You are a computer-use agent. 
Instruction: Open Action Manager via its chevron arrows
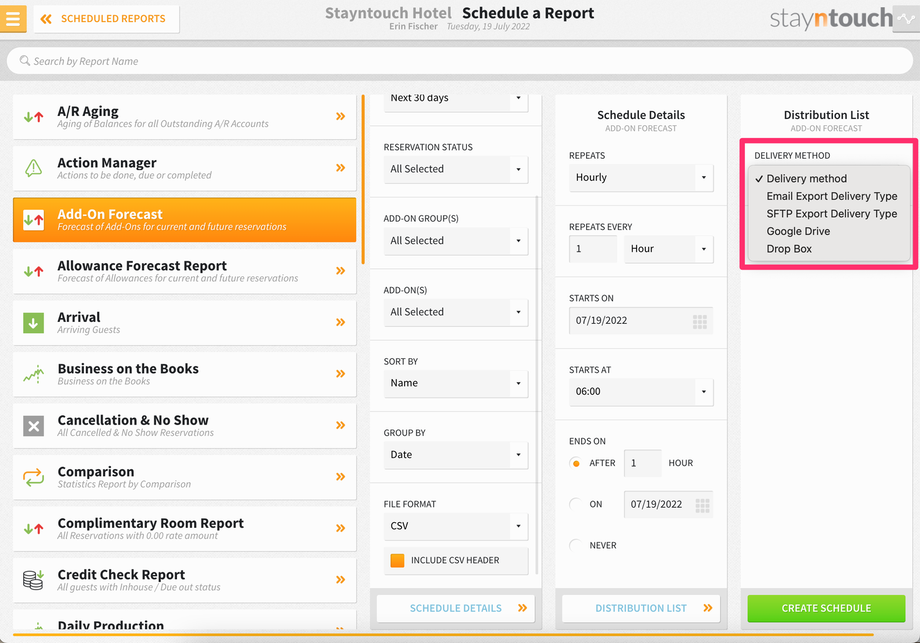click(x=340, y=168)
